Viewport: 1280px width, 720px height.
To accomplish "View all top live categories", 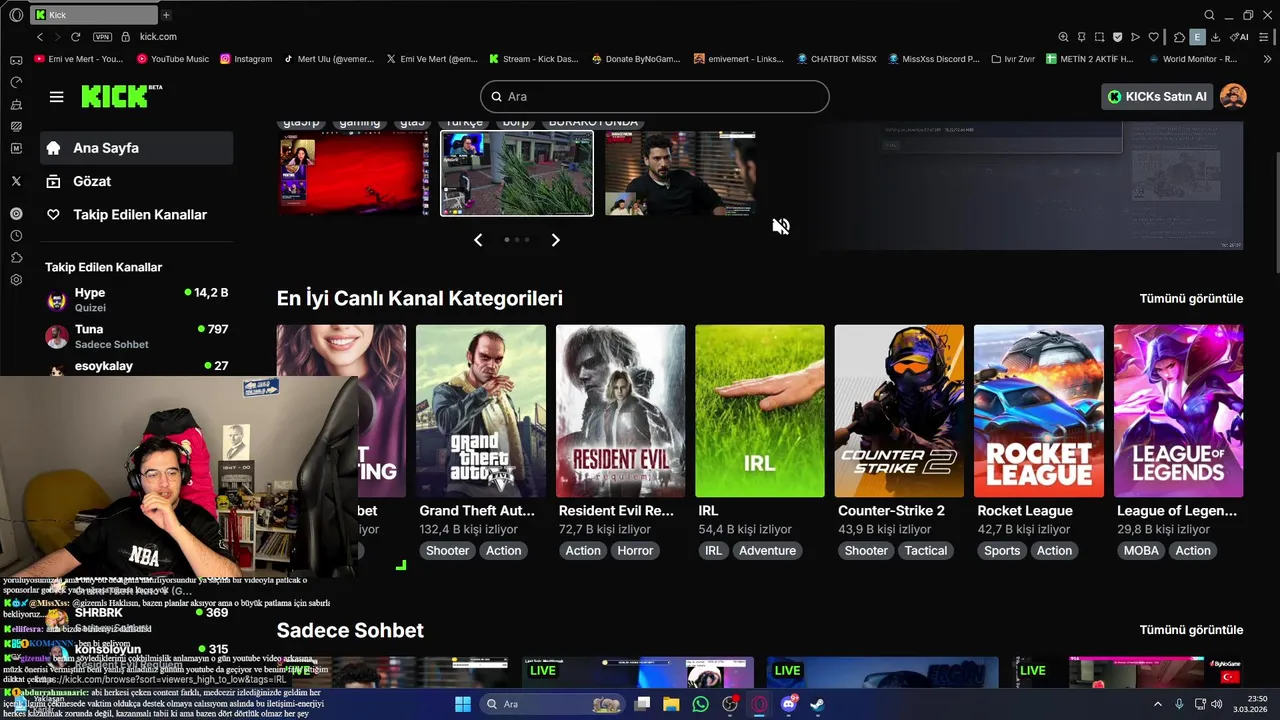I will coord(1191,298).
